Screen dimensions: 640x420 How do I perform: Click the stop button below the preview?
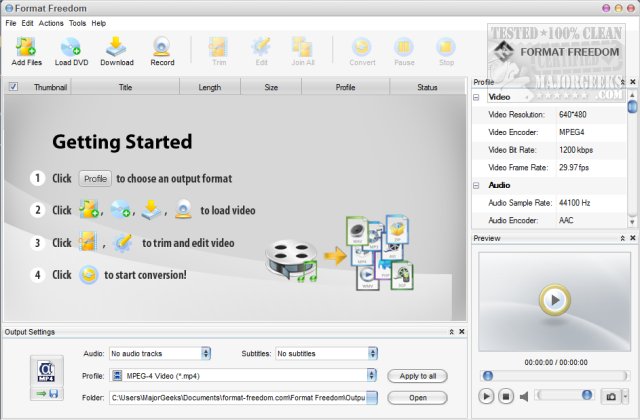click(x=506, y=396)
